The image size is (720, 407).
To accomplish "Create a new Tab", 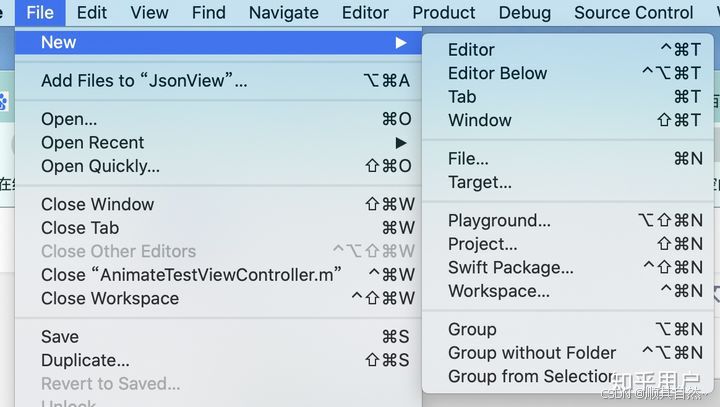I will [568, 96].
